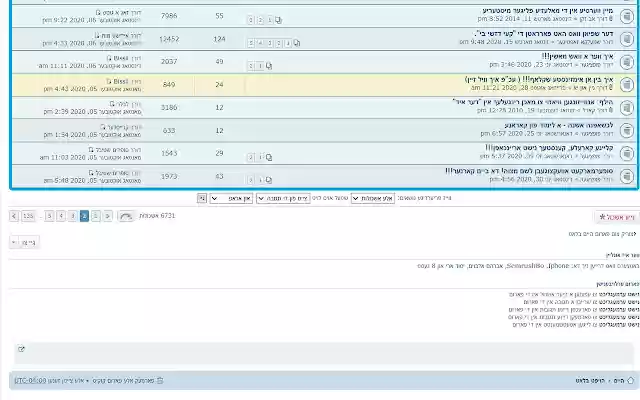This screenshot has width=640, height=400.
Task: Click pages icon in the 55-replies row
Action: (x=278, y=20)
